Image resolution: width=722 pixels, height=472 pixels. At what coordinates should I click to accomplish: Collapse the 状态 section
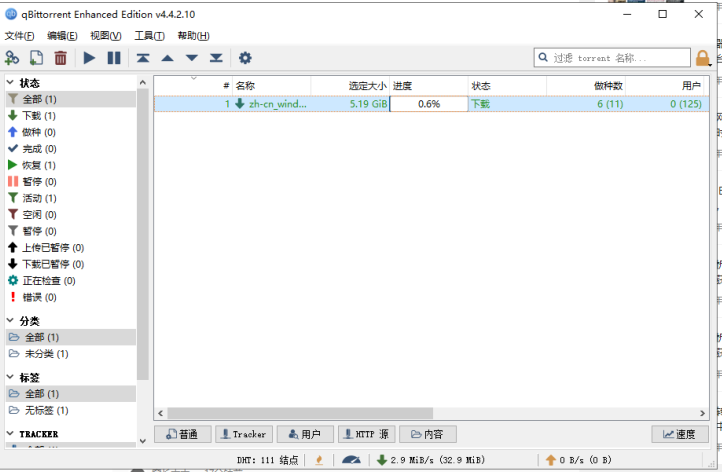(10, 82)
